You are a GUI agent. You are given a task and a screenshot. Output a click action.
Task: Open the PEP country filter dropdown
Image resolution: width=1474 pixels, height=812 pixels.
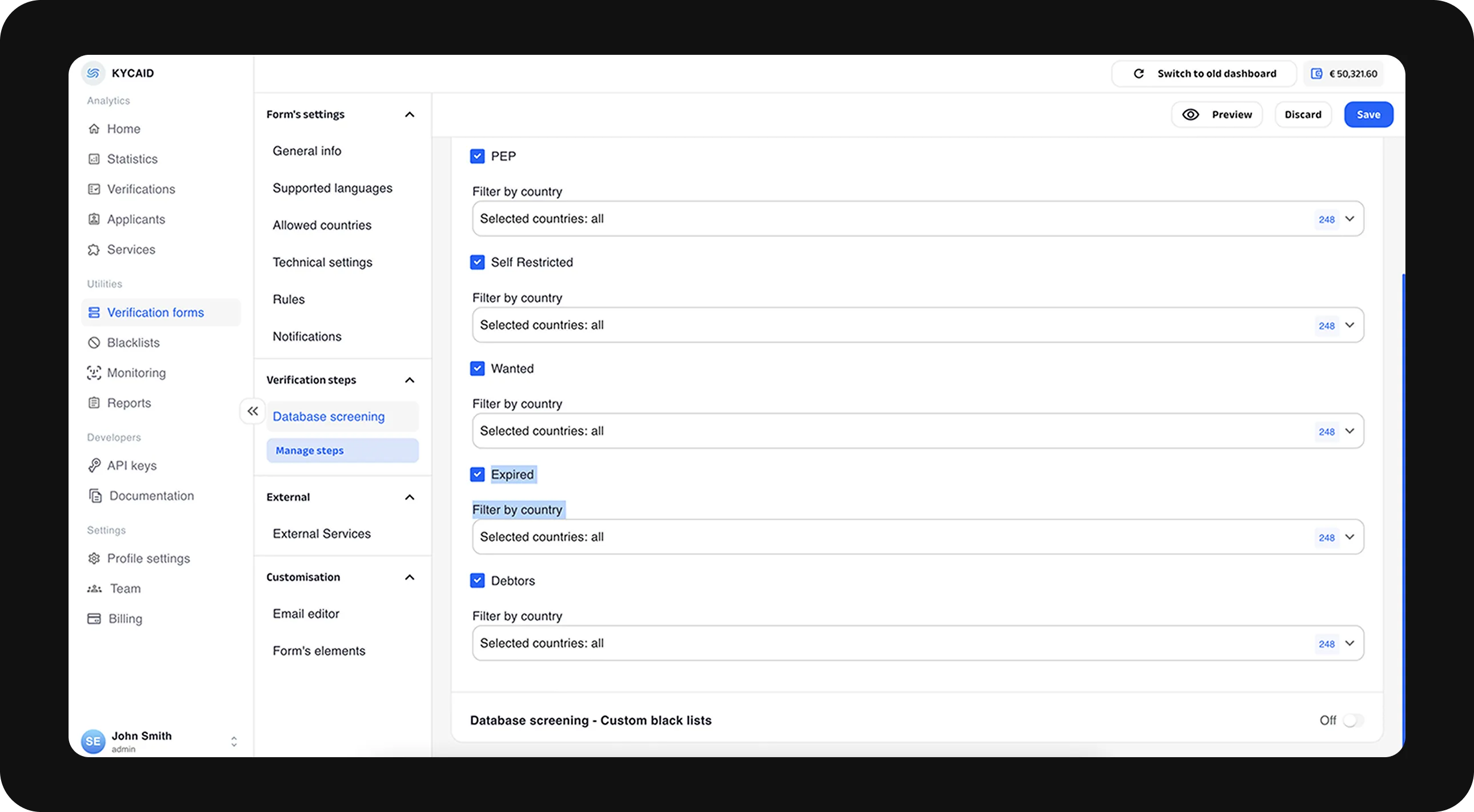tap(918, 219)
